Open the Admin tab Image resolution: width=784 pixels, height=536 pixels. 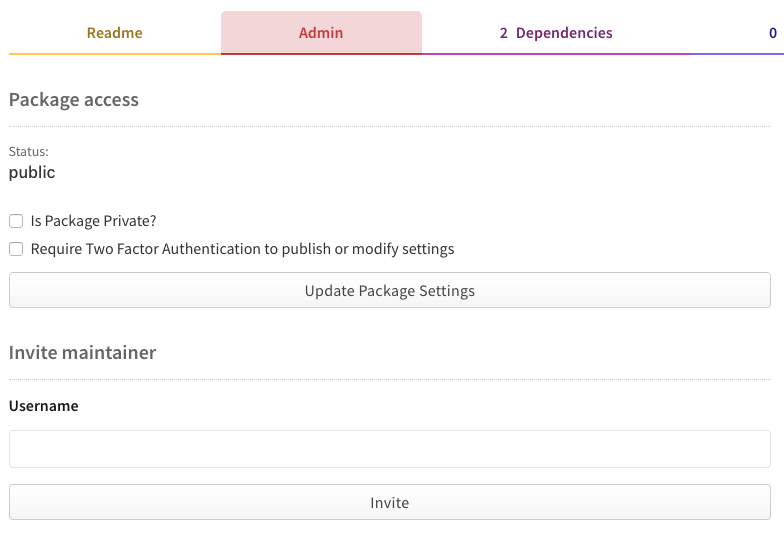coord(321,33)
